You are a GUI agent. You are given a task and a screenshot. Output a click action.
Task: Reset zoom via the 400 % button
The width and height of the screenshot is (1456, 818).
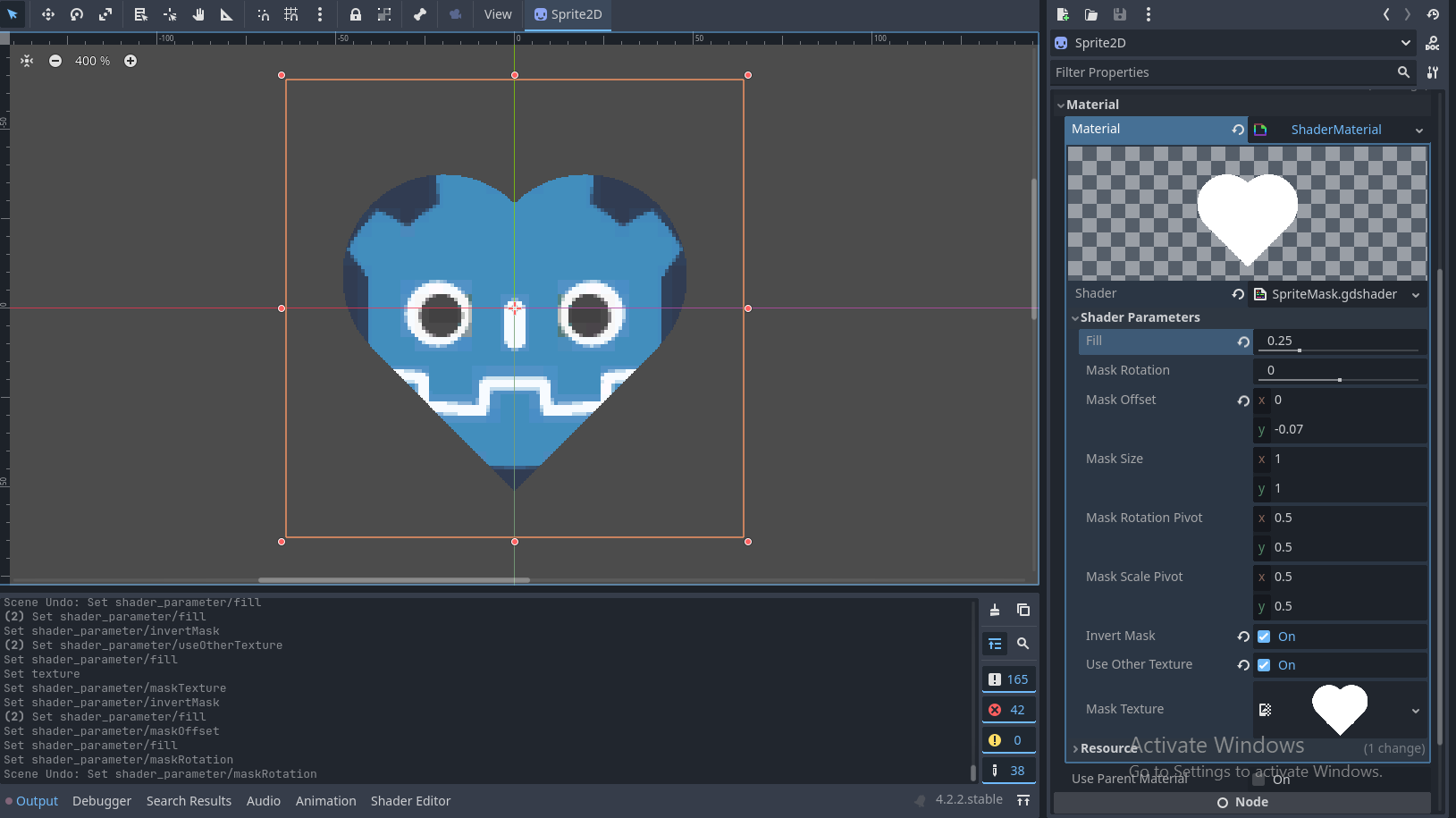tap(93, 61)
